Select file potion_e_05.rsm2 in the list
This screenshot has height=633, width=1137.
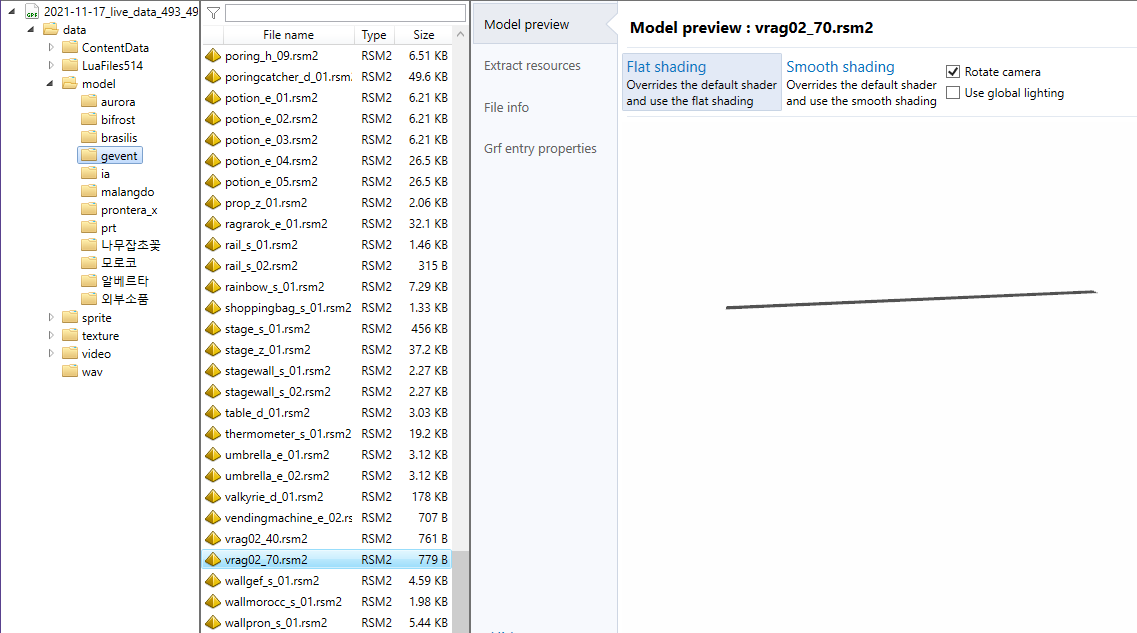[326, 182]
